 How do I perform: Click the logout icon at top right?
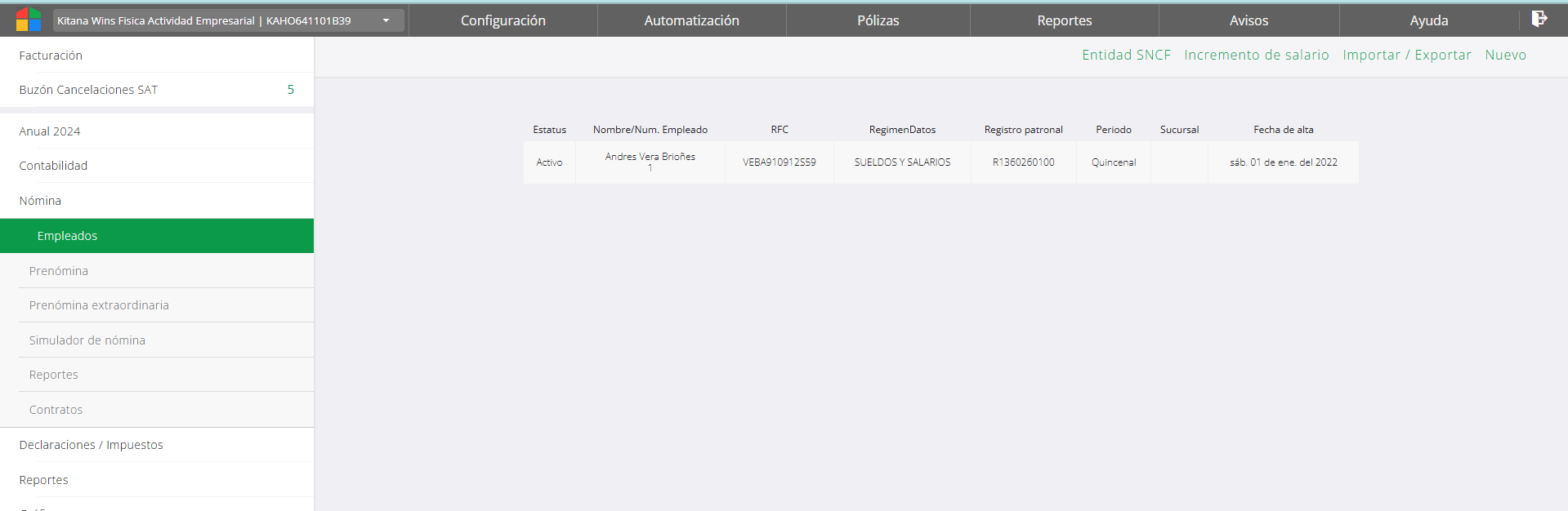coord(1539,19)
